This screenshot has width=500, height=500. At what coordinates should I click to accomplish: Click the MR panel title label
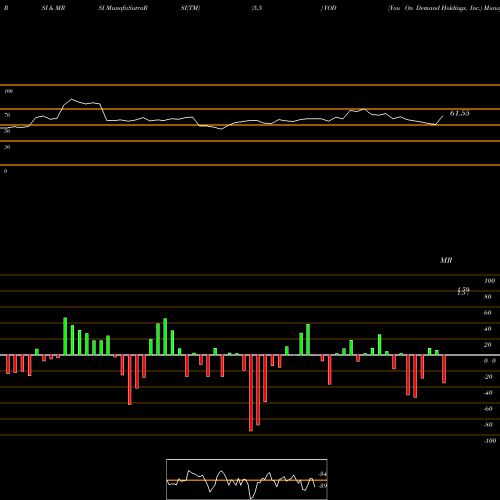point(446,260)
